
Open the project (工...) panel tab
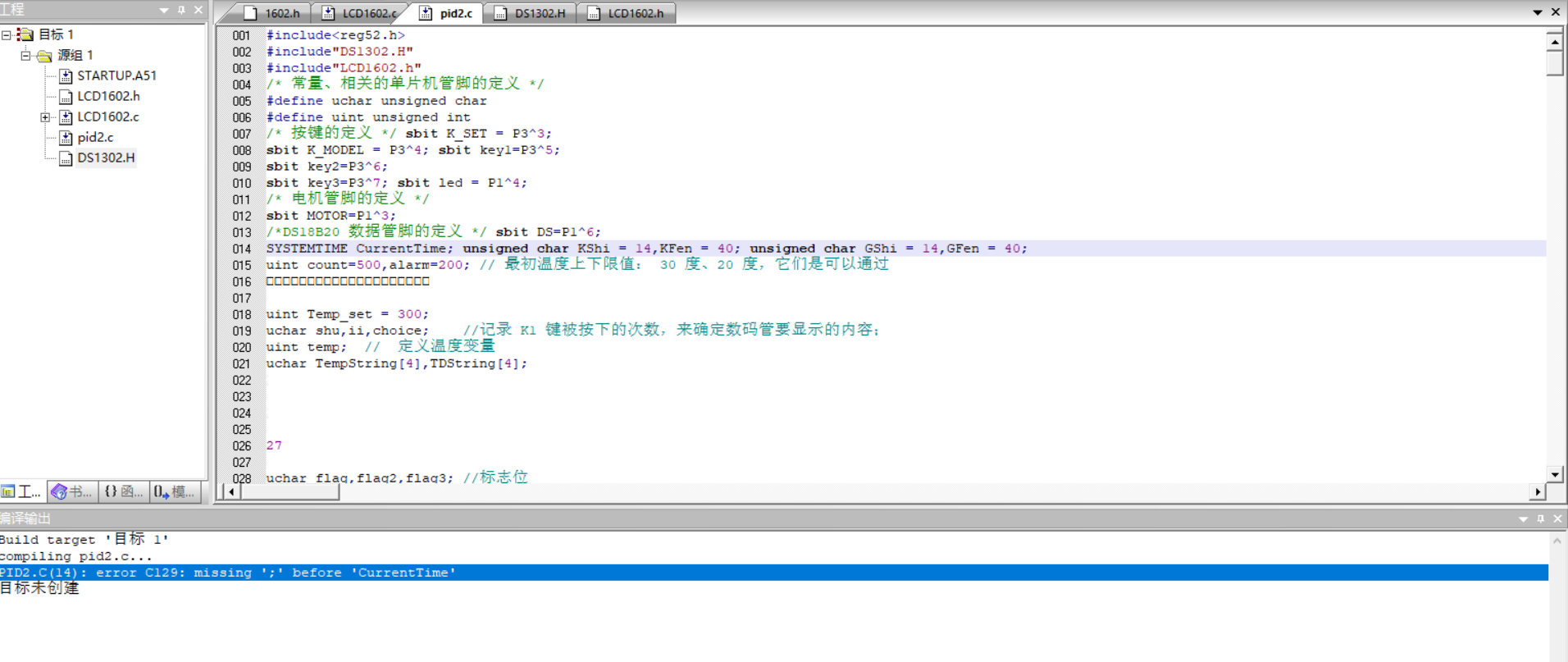(x=22, y=491)
